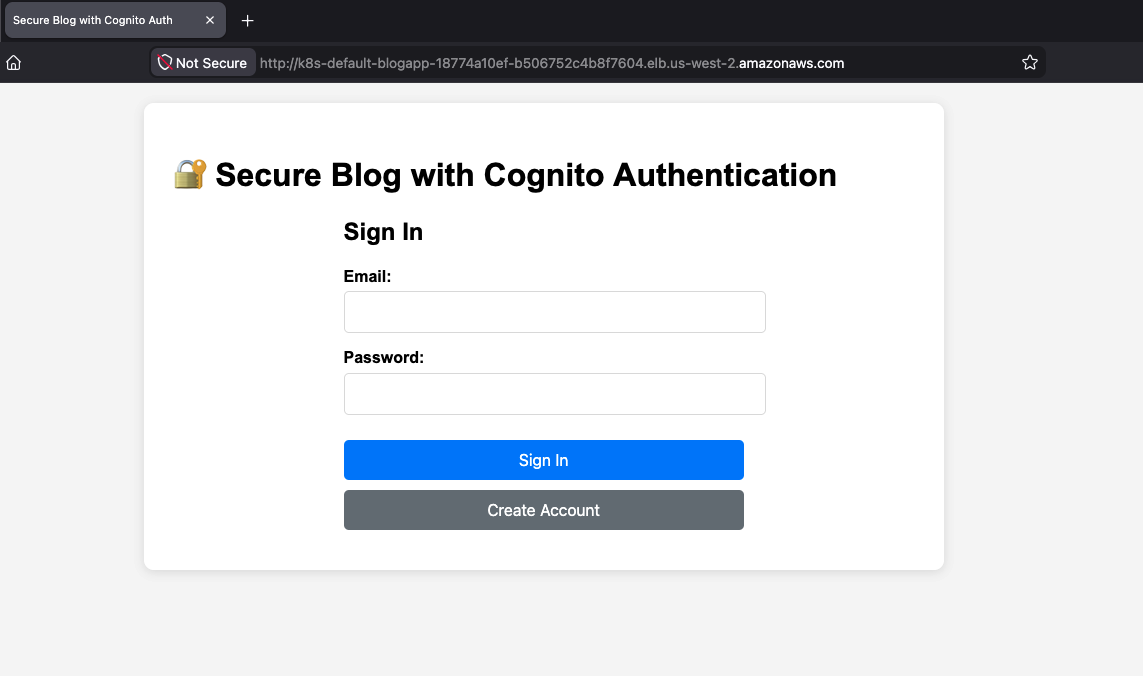This screenshot has height=676, width=1143.
Task: Focus the address bar showing the elb URL
Action: click(x=552, y=63)
